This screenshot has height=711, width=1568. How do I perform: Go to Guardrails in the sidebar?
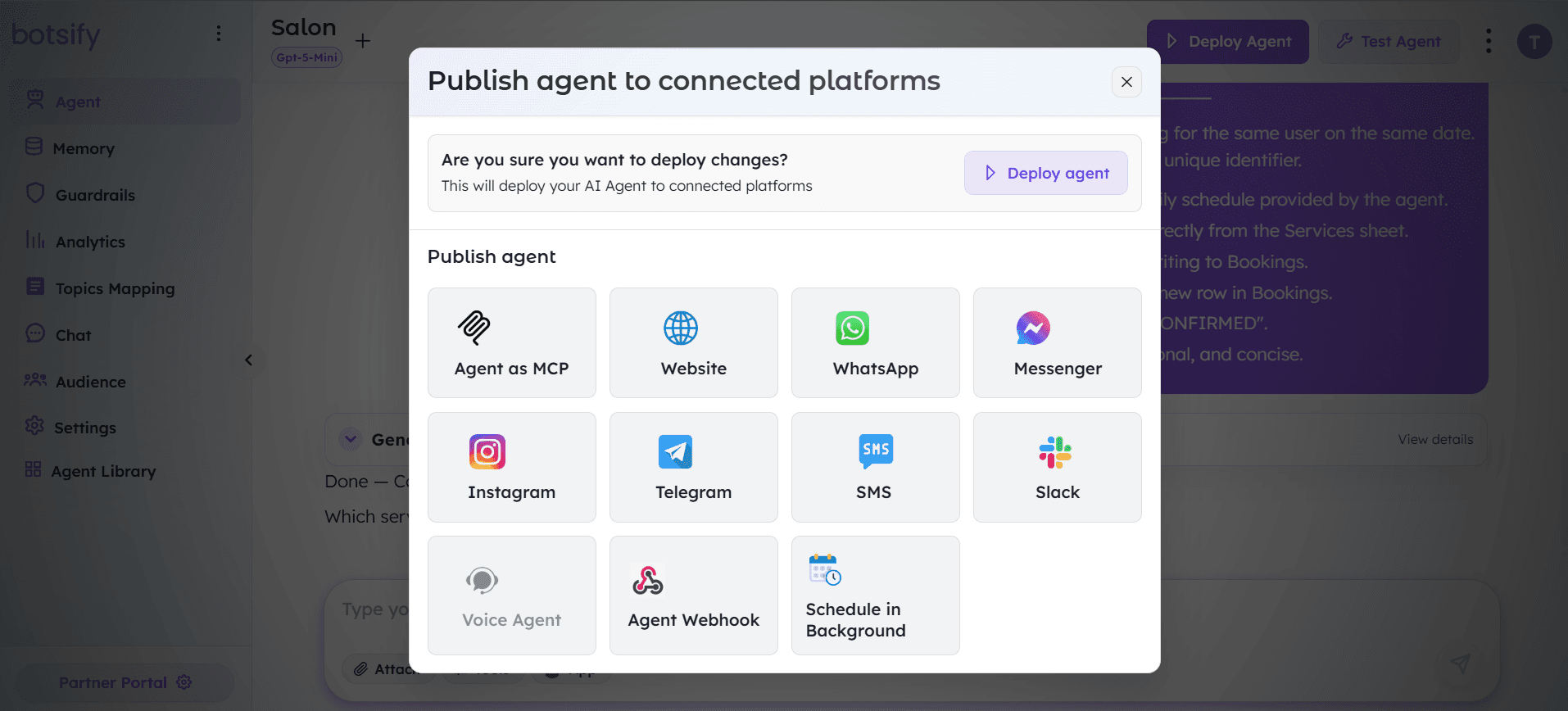[95, 195]
